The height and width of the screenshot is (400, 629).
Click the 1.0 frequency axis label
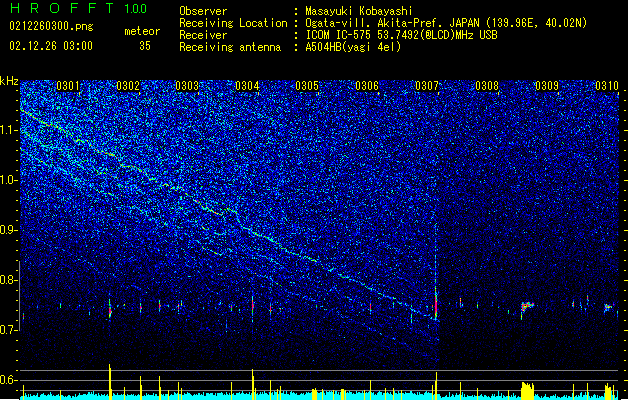[x=9, y=180]
